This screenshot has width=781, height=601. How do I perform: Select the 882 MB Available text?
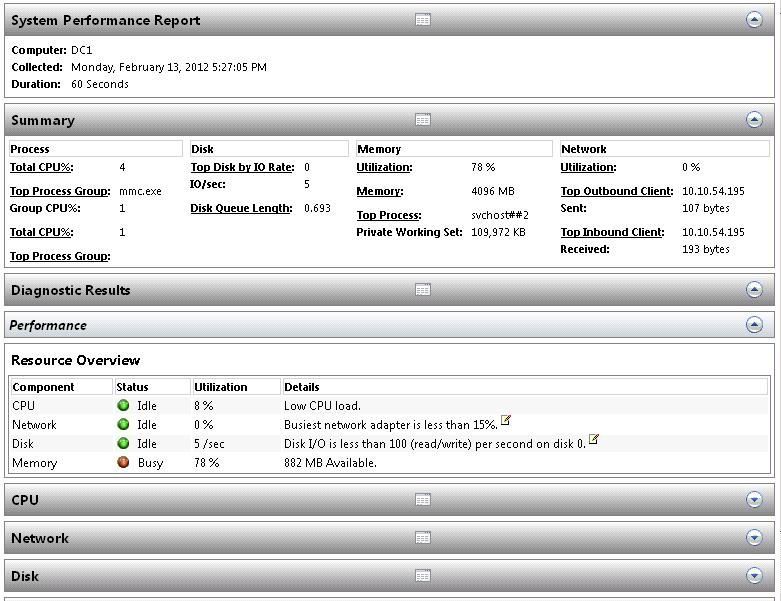[x=330, y=463]
